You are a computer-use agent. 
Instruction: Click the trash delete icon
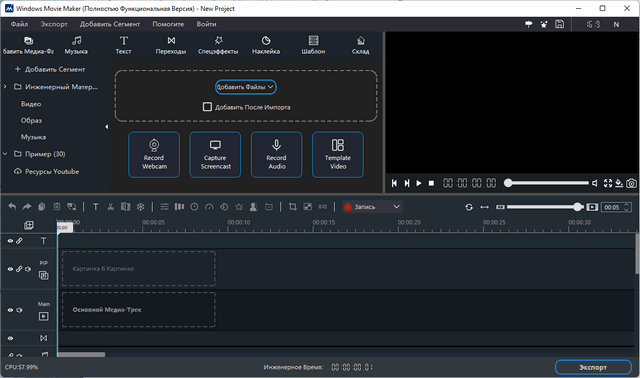pos(57,207)
